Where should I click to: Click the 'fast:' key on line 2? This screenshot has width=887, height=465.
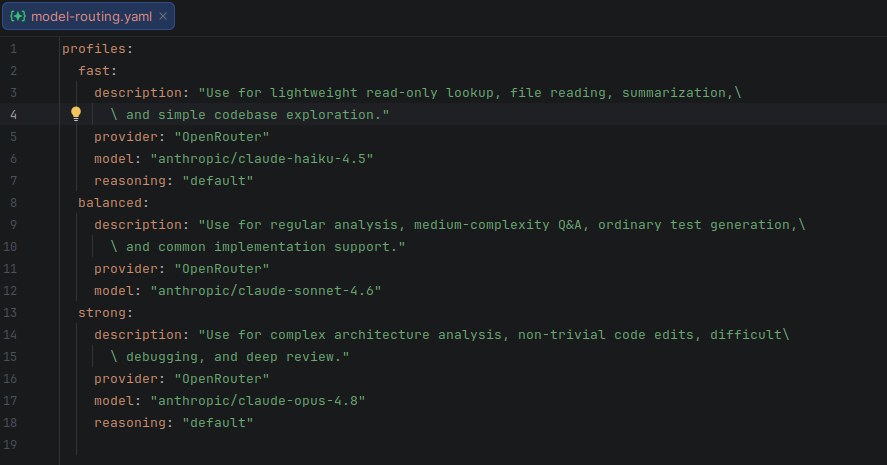[x=97, y=71]
